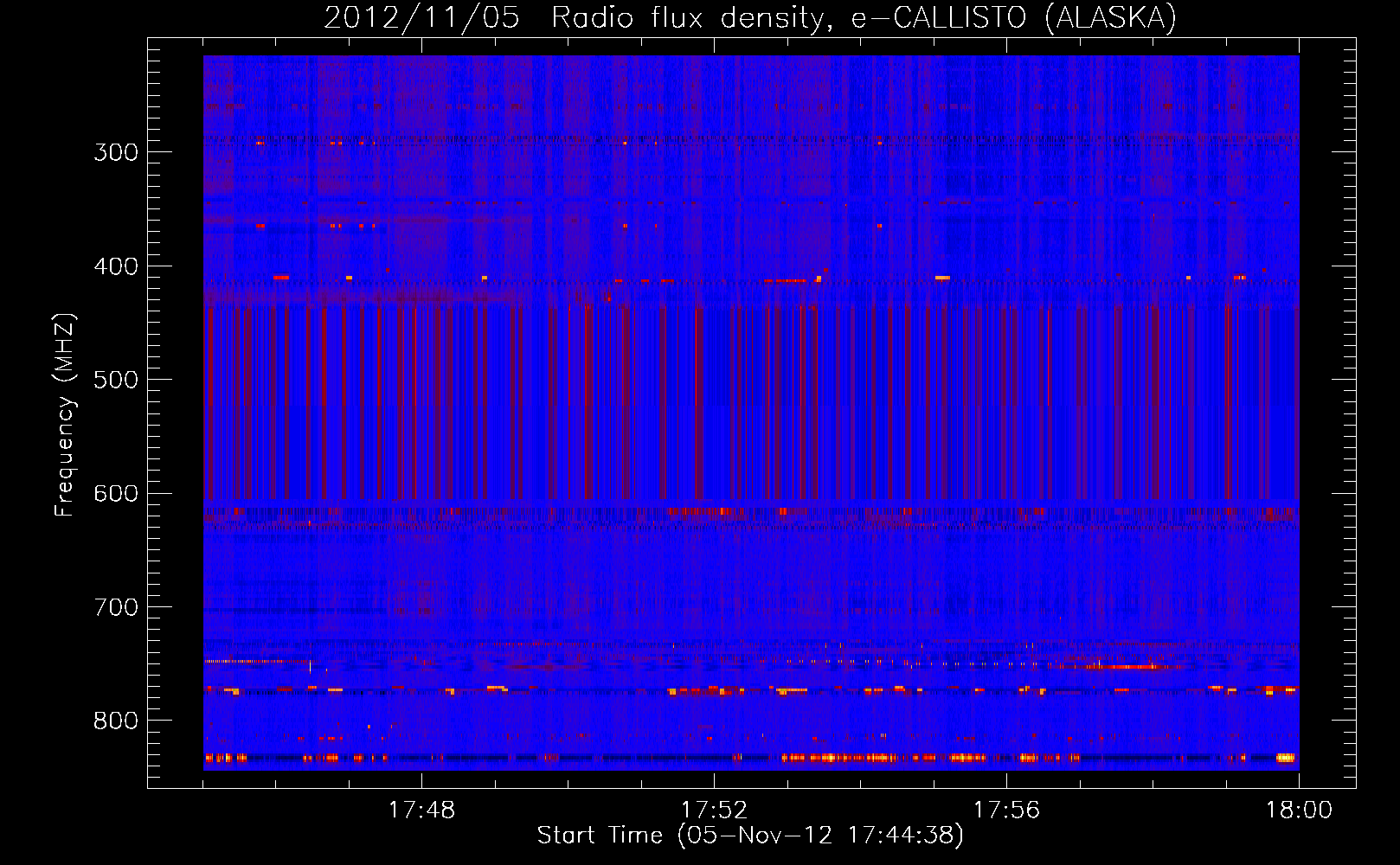Click the 'Start Time (05-Nov-12 17:44:38)' label
Screen dimensions: 1400x865
coord(750,836)
